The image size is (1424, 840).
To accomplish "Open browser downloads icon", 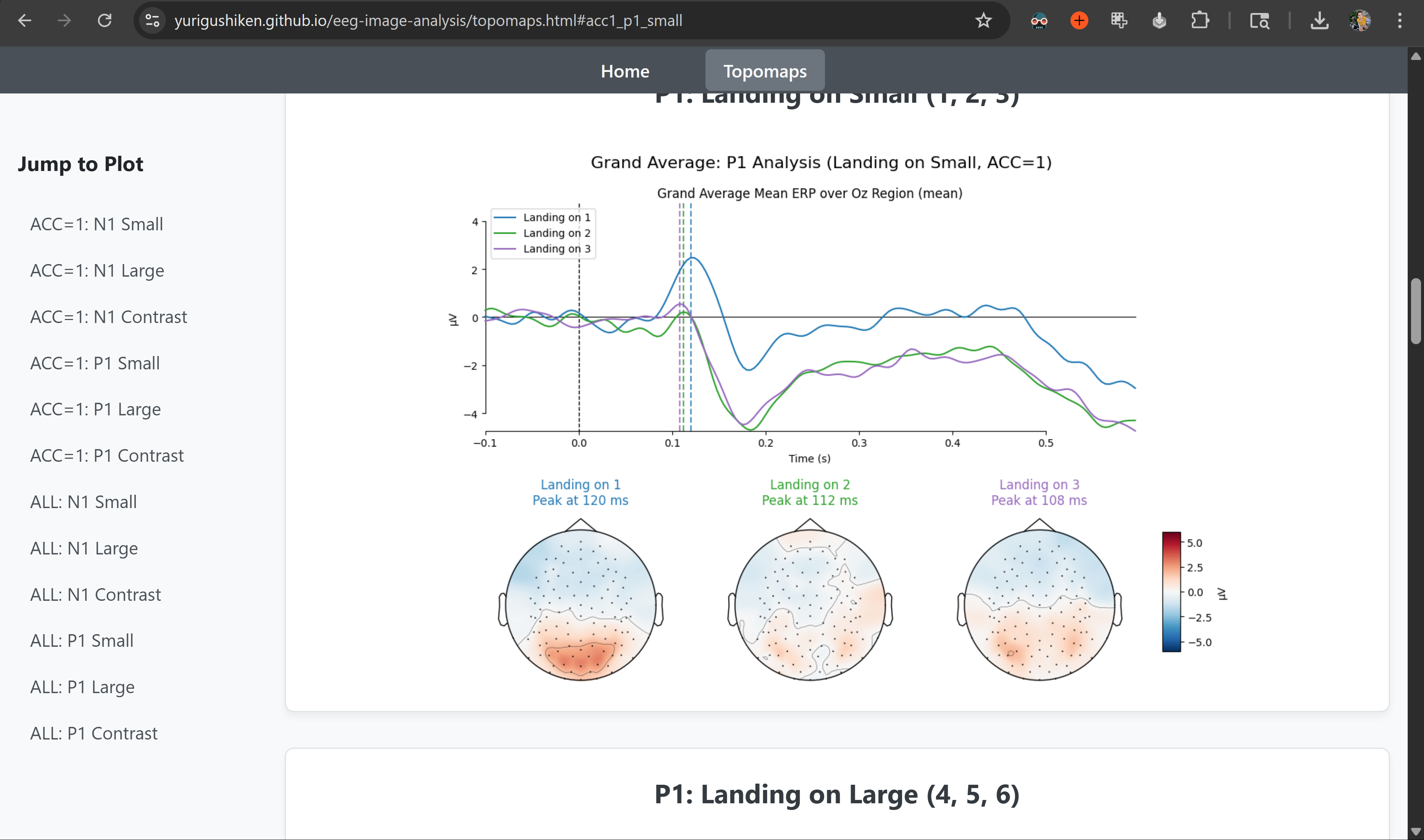I will click(x=1319, y=21).
